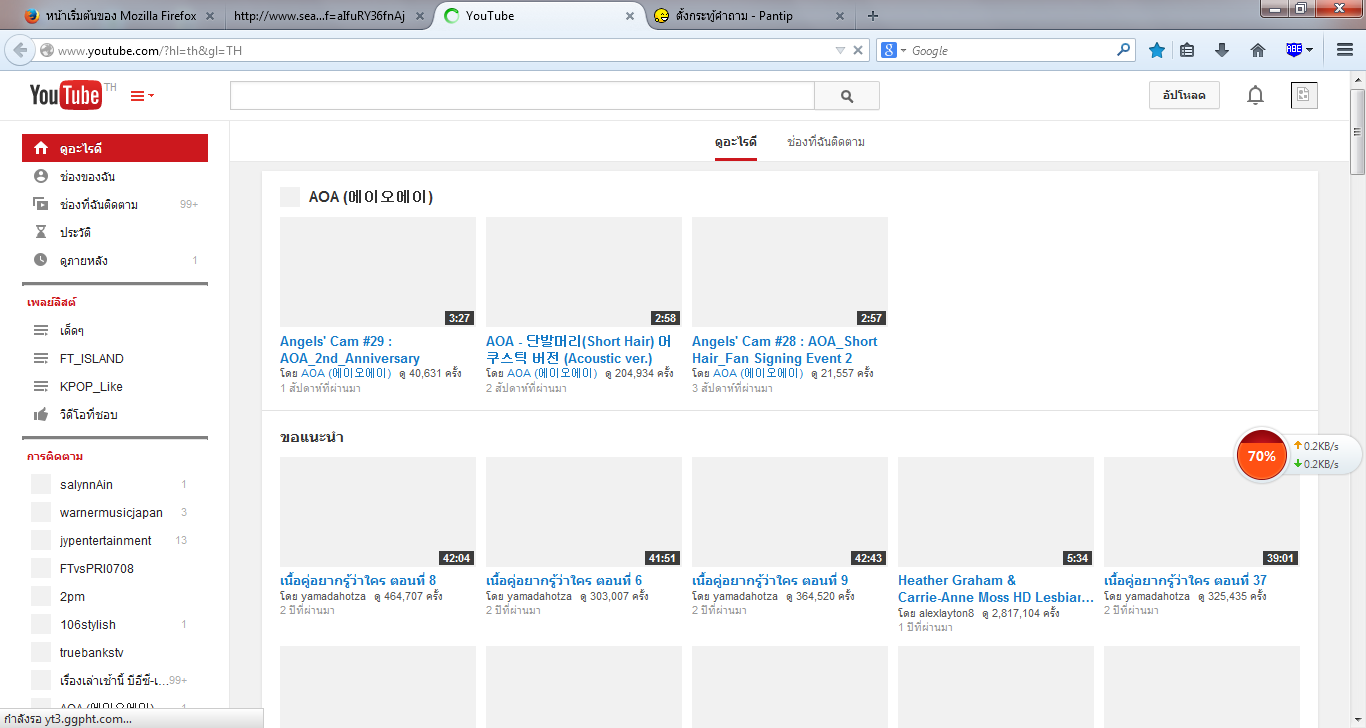1366x728 pixels.
Task: Open Angels' Cam #28 video title
Action: click(785, 350)
